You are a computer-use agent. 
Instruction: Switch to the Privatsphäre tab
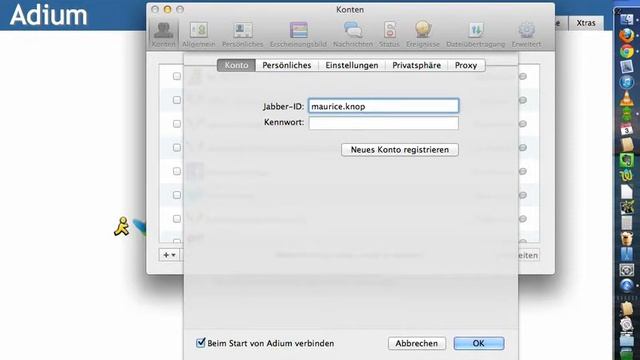(x=416, y=65)
